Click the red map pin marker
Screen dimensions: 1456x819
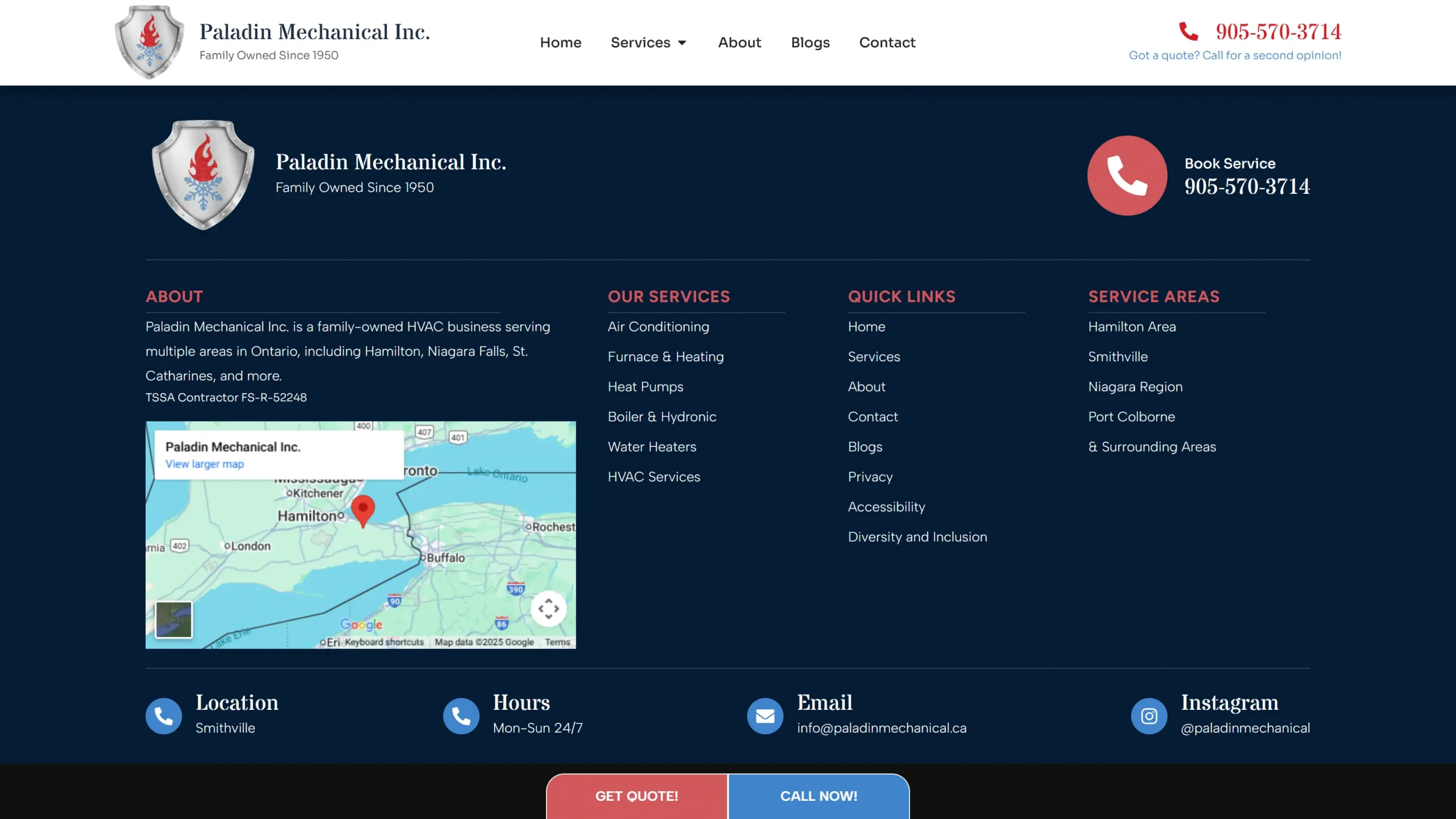[x=363, y=509]
